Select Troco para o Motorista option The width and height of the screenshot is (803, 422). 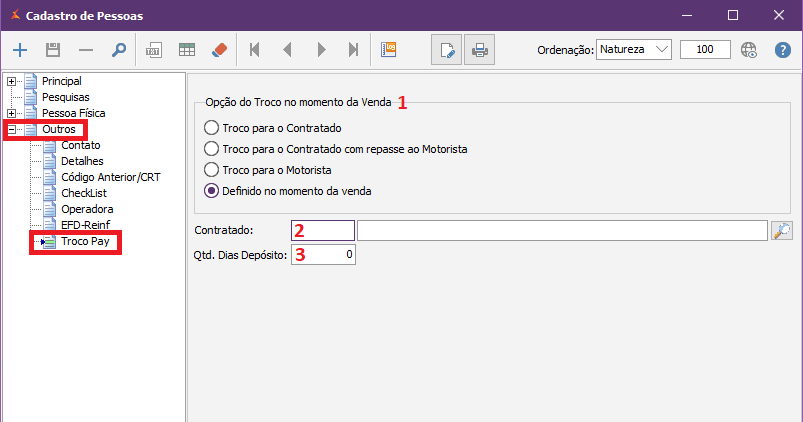pyautogui.click(x=210, y=170)
